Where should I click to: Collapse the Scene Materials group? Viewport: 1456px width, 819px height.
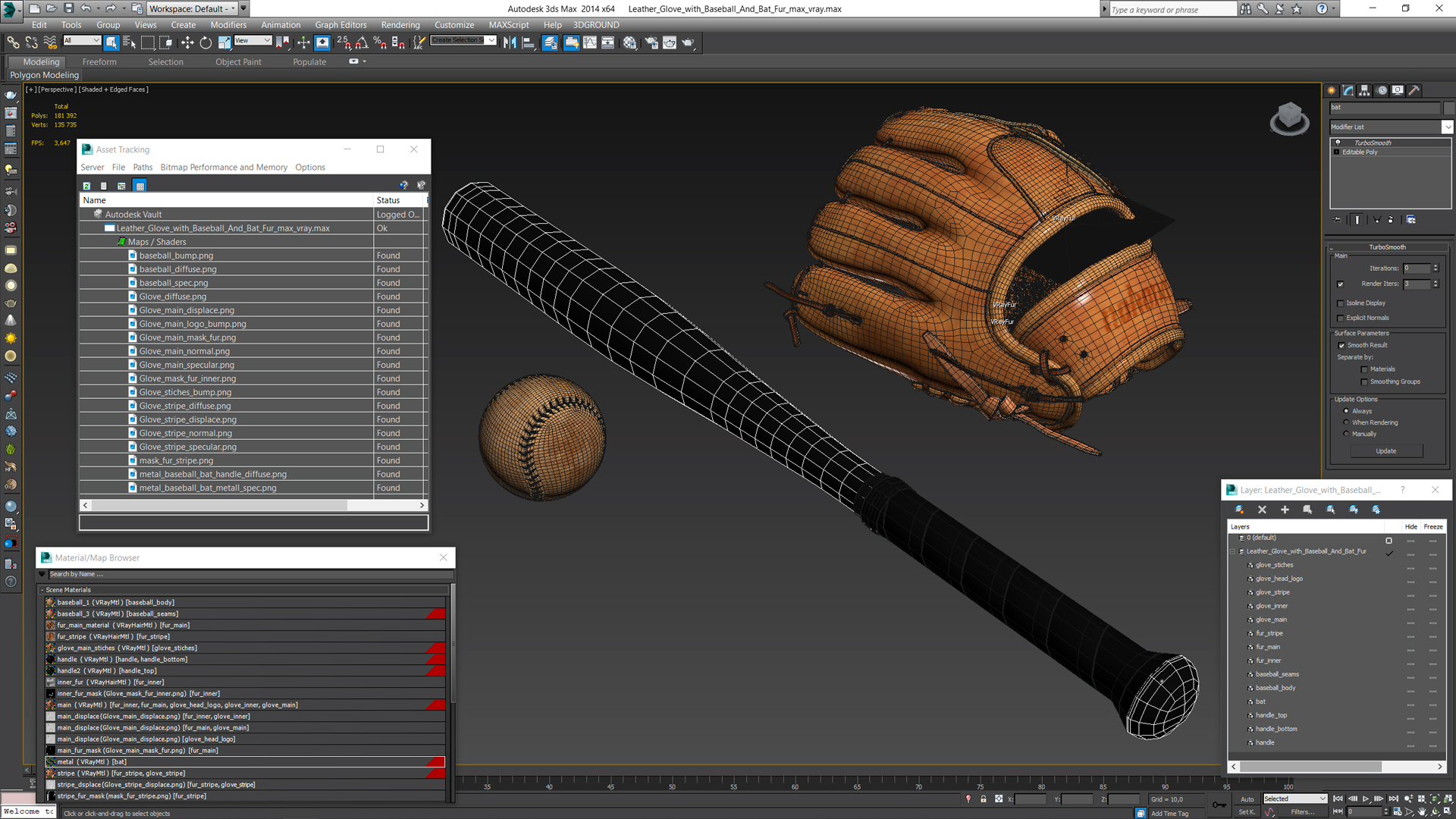(42, 589)
